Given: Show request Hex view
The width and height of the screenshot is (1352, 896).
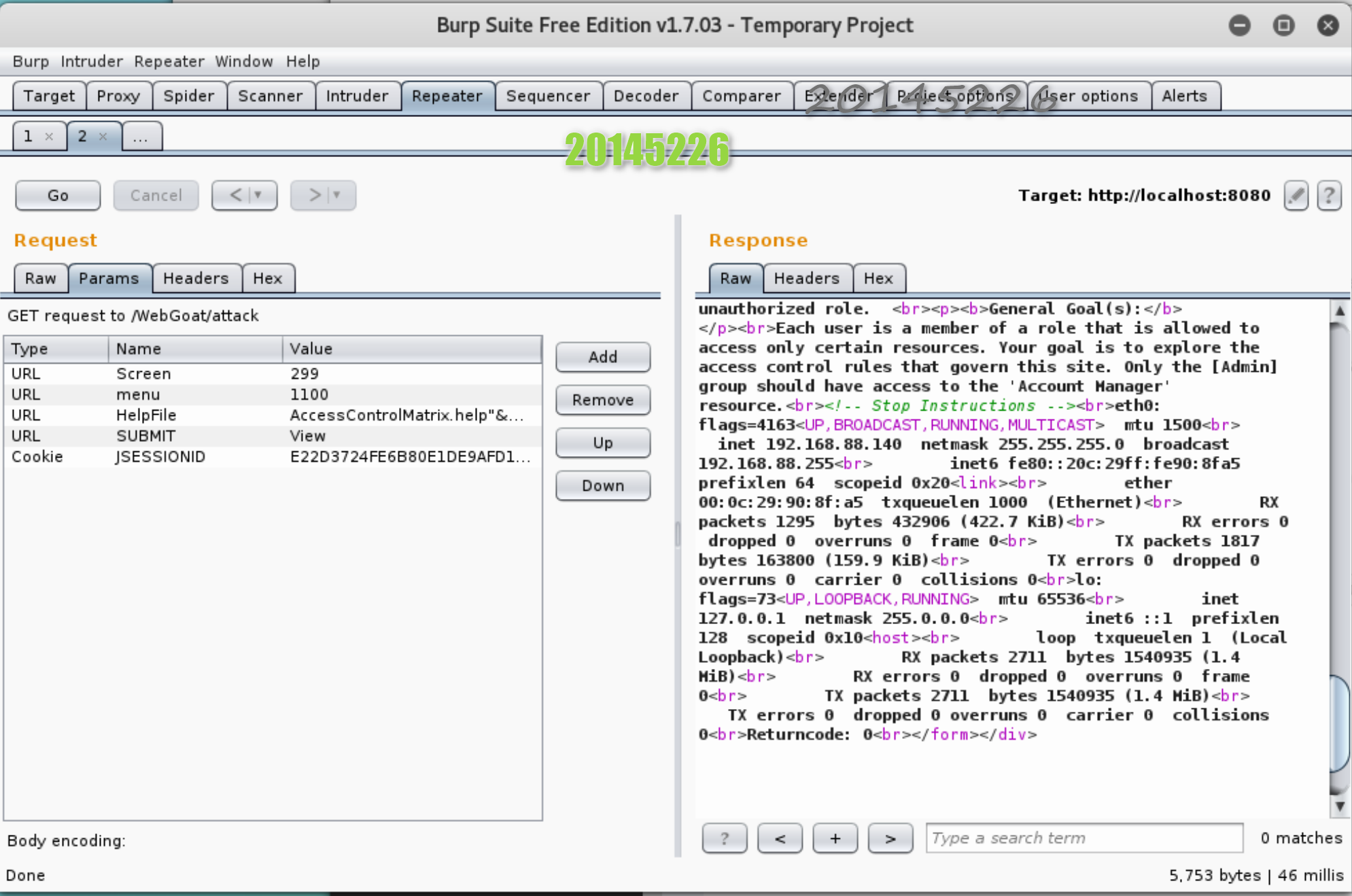Looking at the screenshot, I should click(268, 278).
